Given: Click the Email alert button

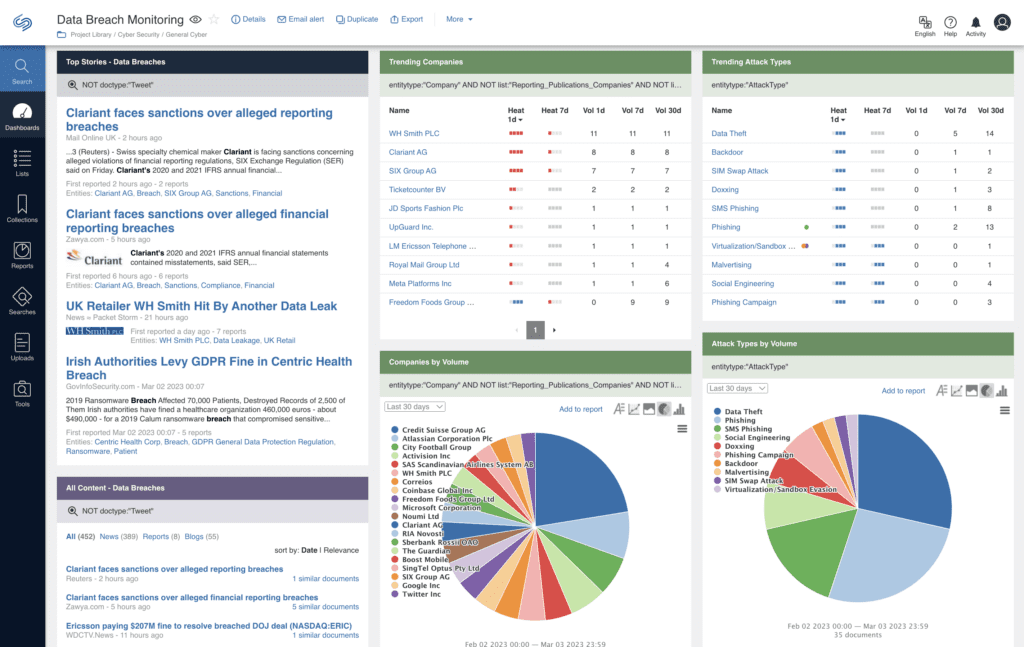Looking at the screenshot, I should click(x=300, y=20).
